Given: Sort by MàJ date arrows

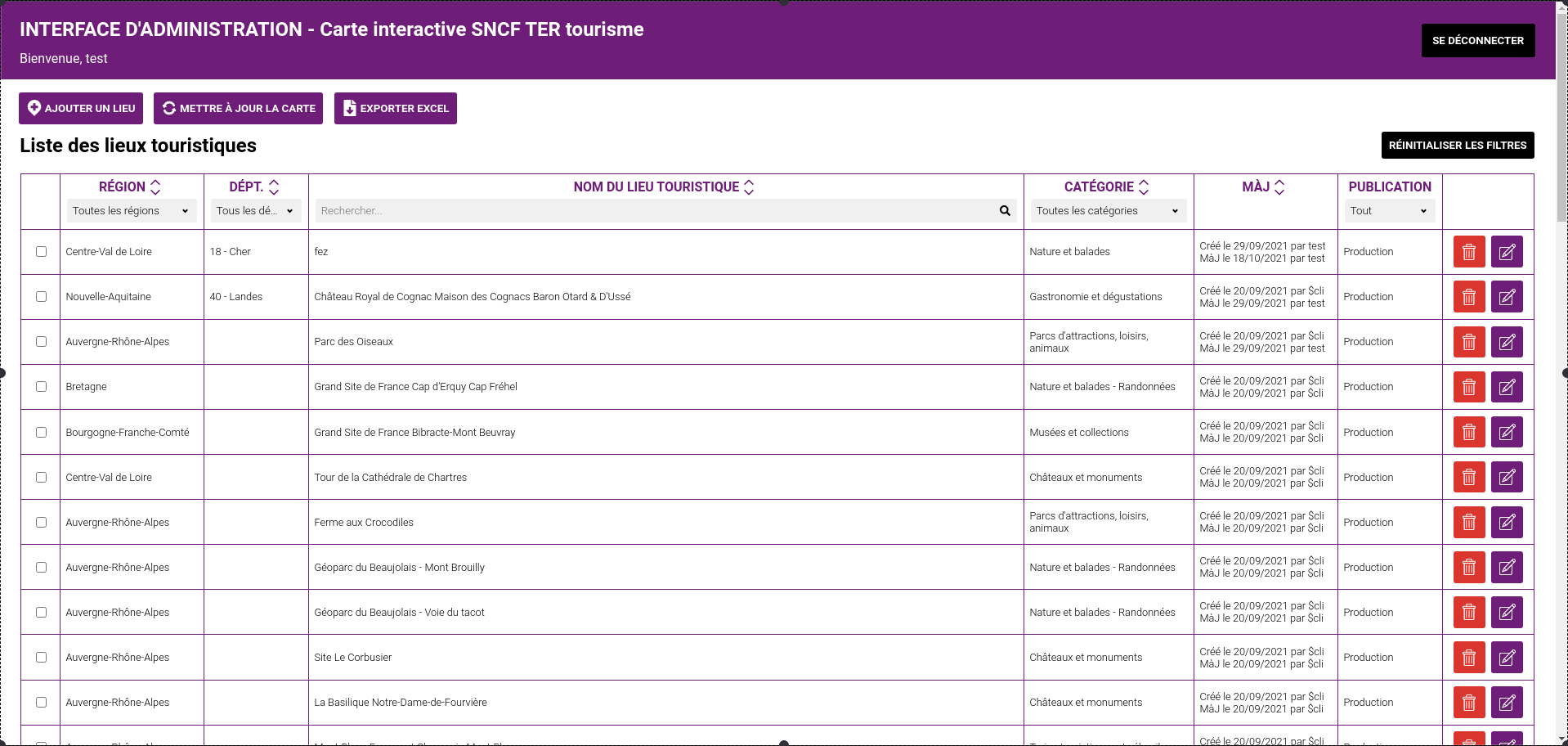Looking at the screenshot, I should coord(1279,187).
